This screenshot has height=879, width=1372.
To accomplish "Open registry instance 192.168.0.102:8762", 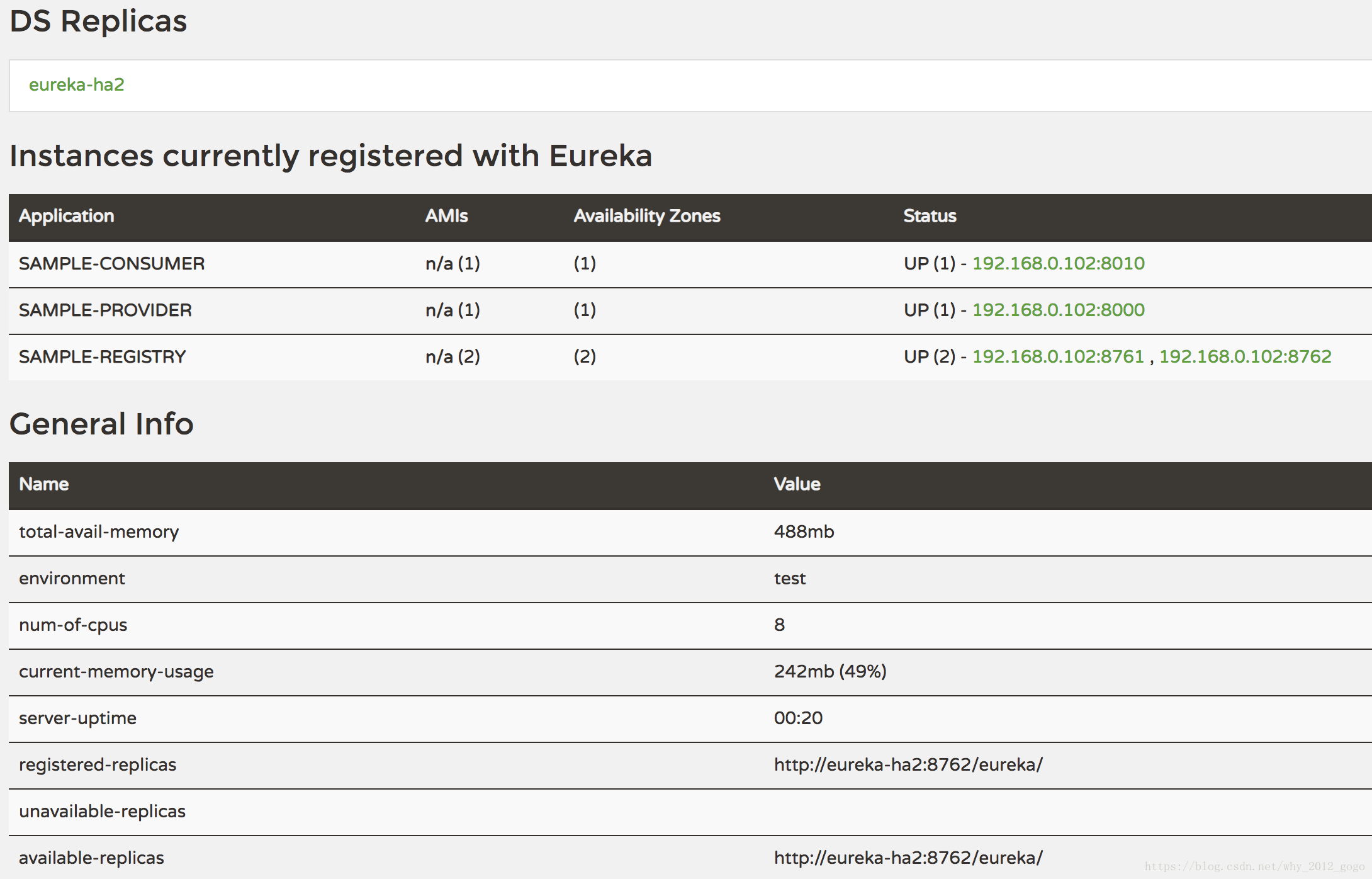I will [1245, 356].
